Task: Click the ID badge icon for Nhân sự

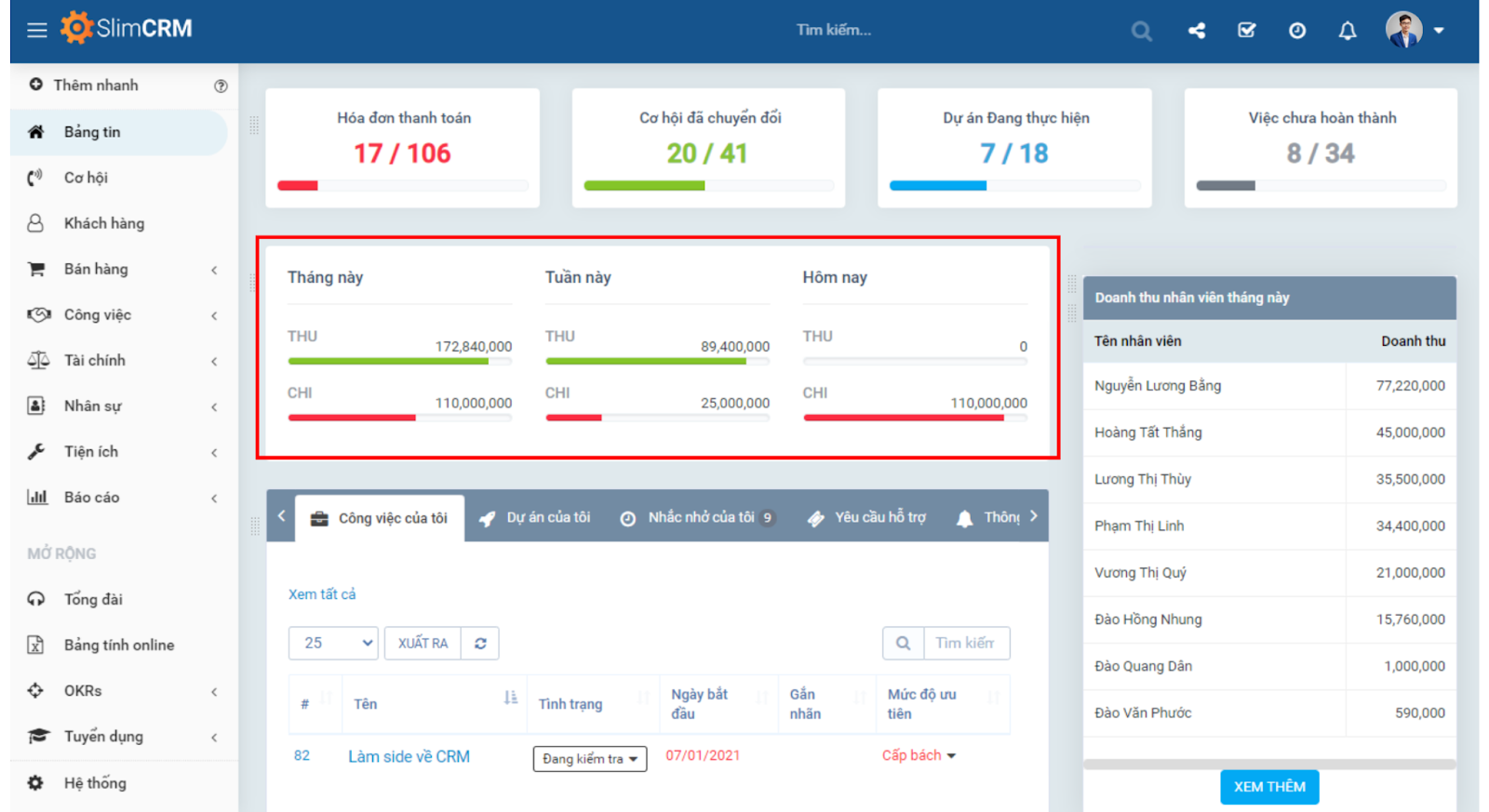Action: tap(36, 406)
